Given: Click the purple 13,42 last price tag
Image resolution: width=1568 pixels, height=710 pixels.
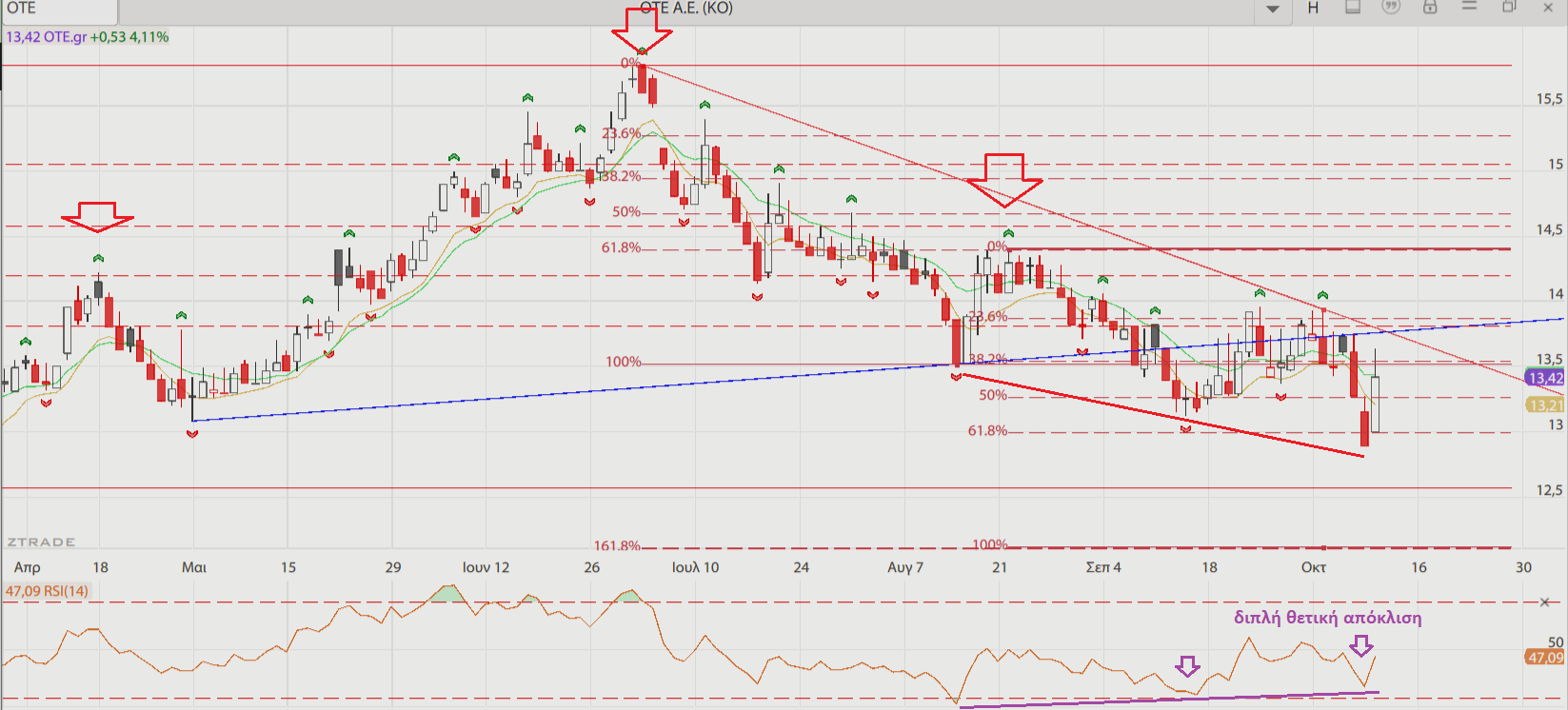Looking at the screenshot, I should click(x=1546, y=379).
